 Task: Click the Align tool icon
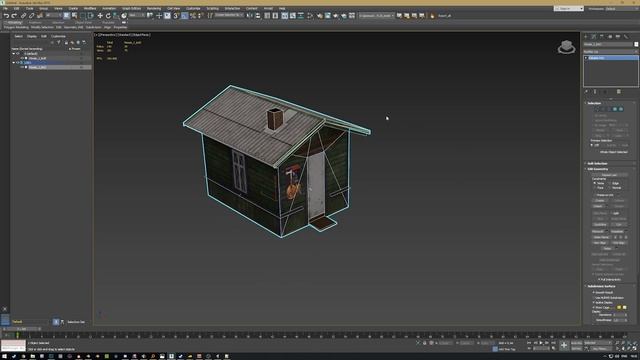click(258, 16)
